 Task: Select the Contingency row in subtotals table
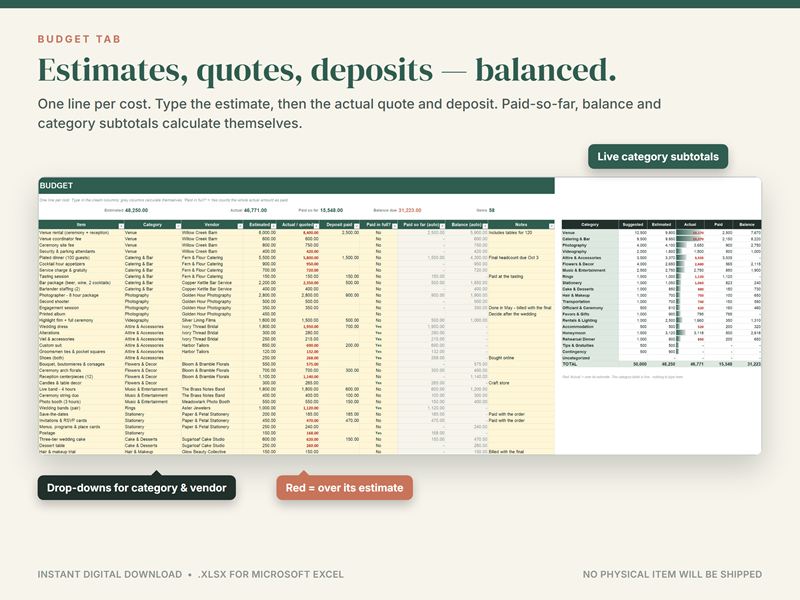661,352
